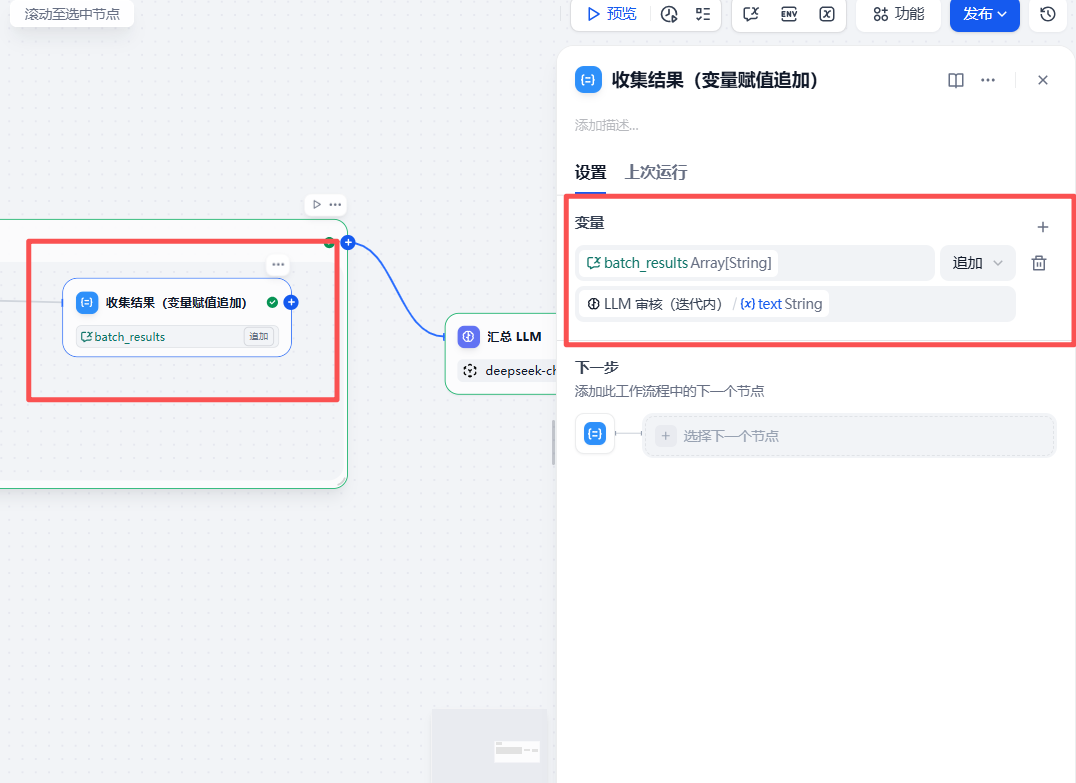
Task: Switch to the 设置 tab
Action: click(x=590, y=172)
